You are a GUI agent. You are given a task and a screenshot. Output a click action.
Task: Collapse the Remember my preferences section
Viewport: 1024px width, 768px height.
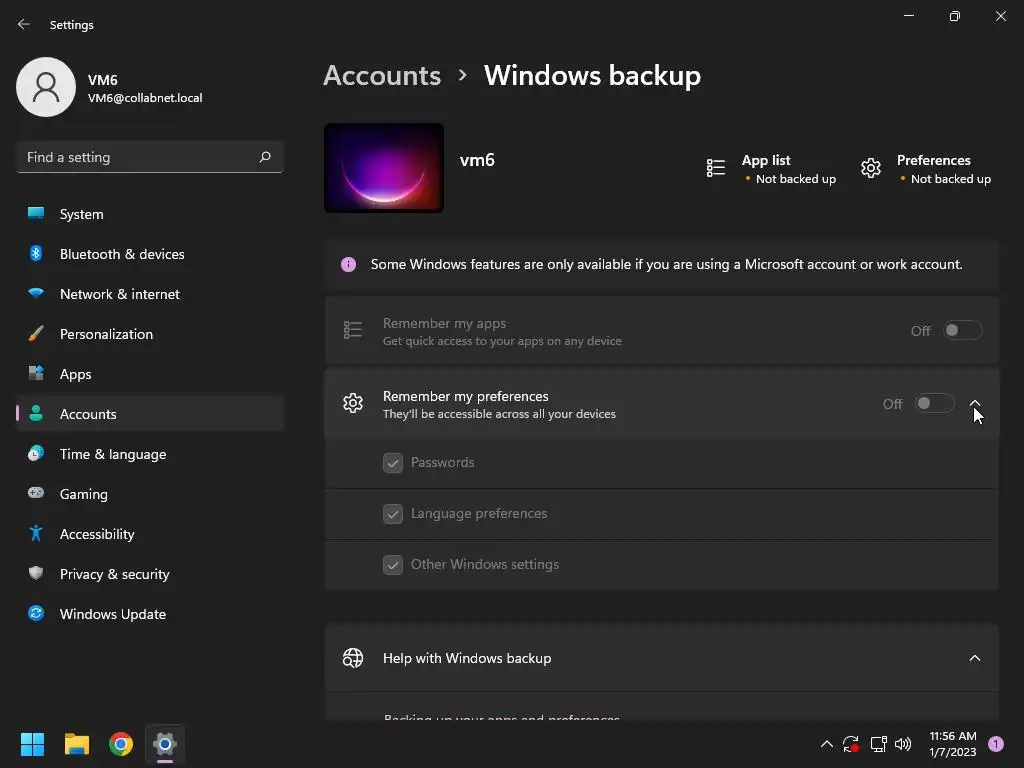[975, 404]
